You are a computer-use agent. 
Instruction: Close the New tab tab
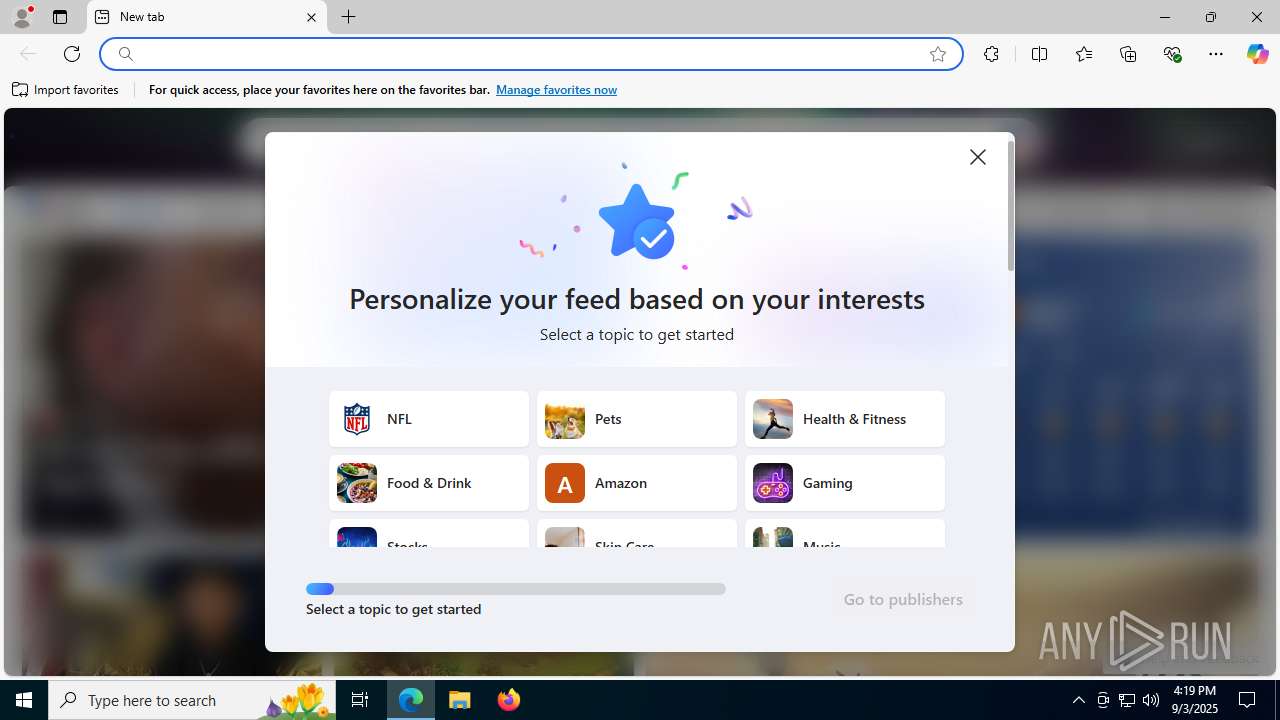tap(311, 17)
